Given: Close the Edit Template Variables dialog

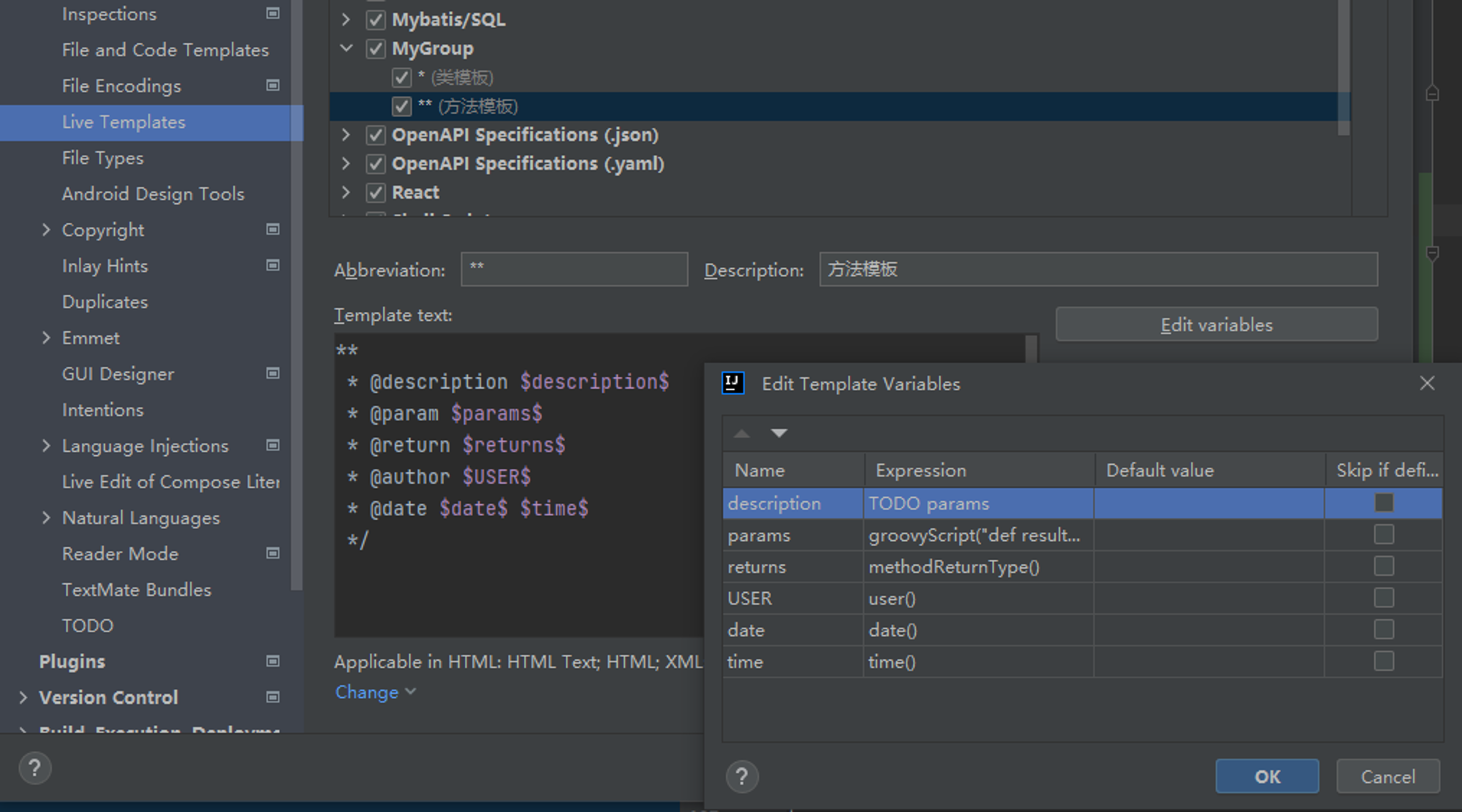Looking at the screenshot, I should click(x=1427, y=383).
